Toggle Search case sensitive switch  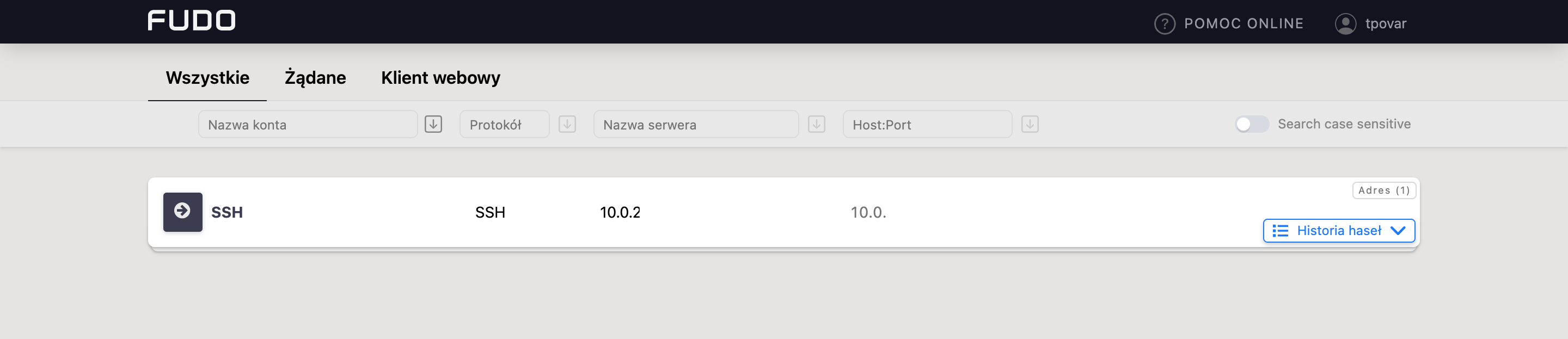(x=1252, y=124)
